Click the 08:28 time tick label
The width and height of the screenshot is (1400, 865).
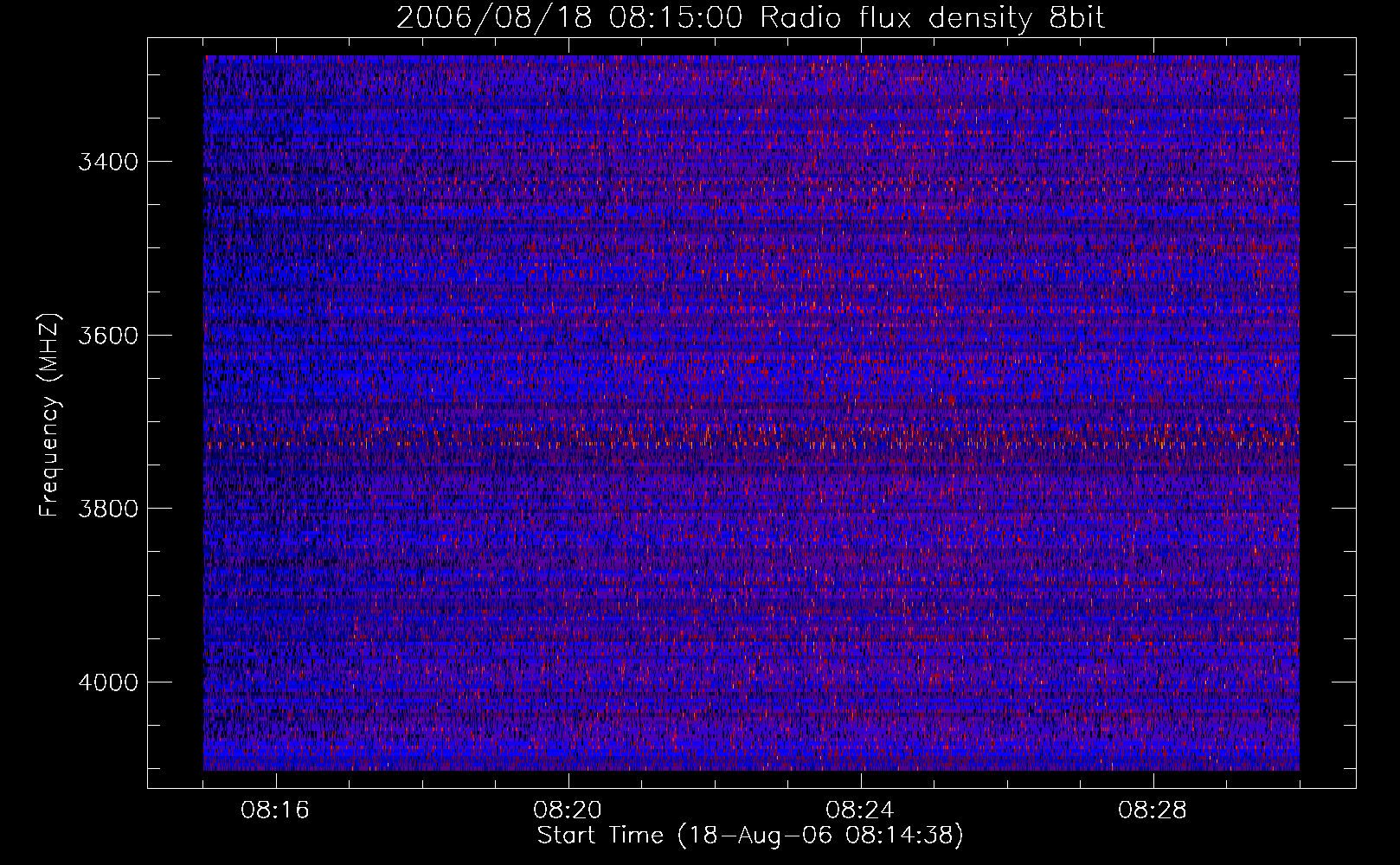coord(1153,811)
